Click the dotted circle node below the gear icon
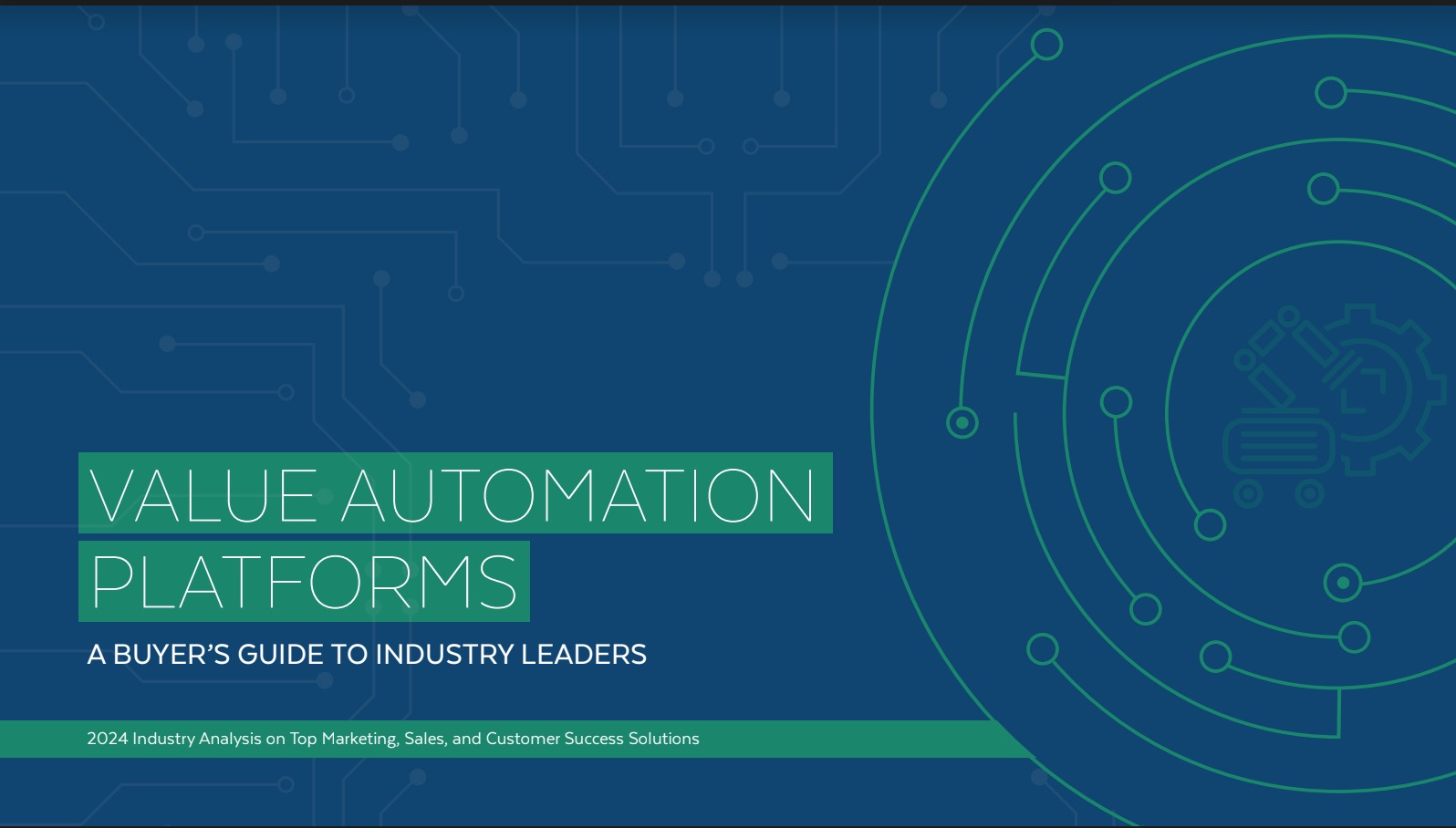Image resolution: width=1456 pixels, height=828 pixels. 1342,583
